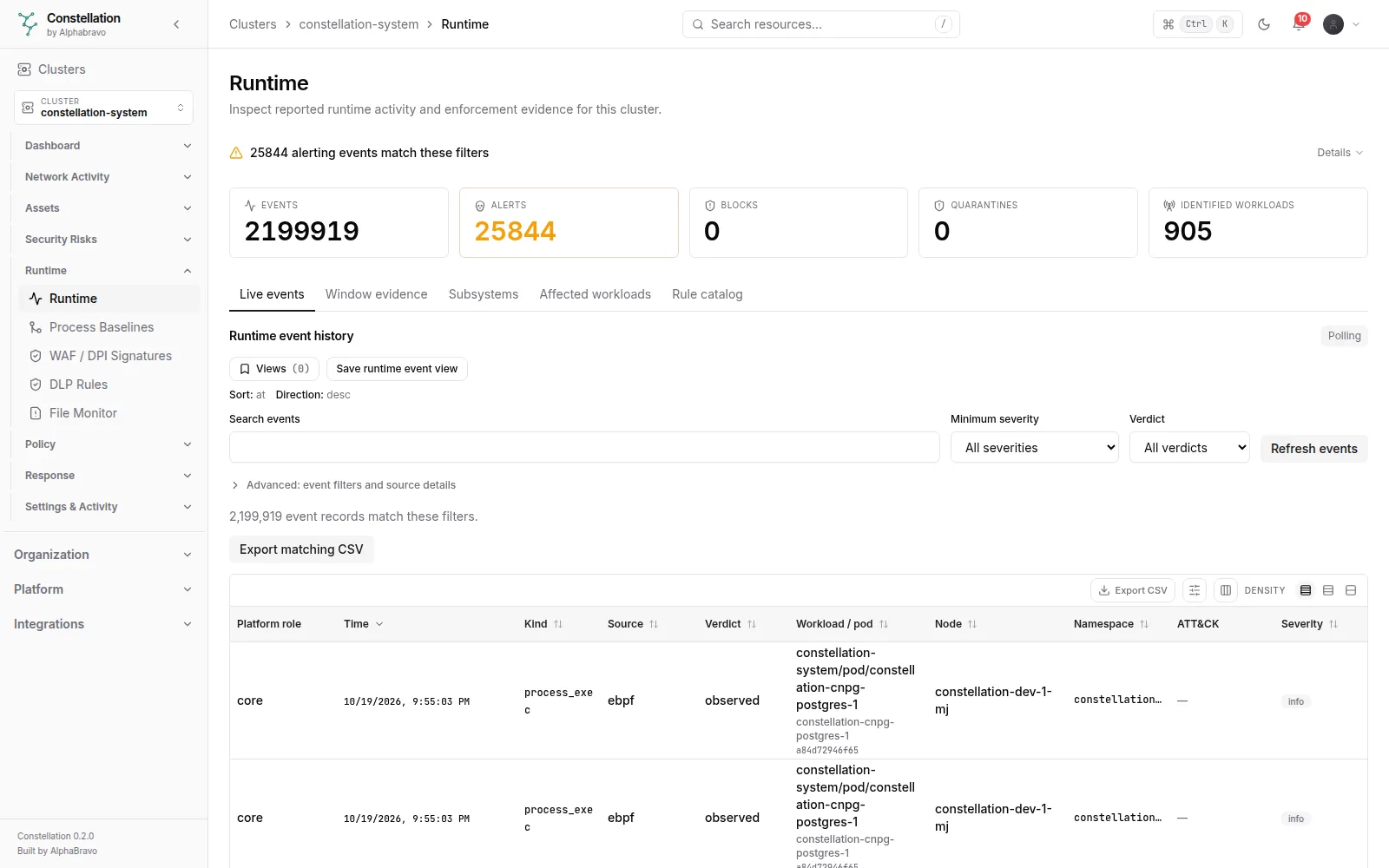Expand the Security Risks section
Image resolution: width=1389 pixels, height=868 pixels.
tap(108, 240)
